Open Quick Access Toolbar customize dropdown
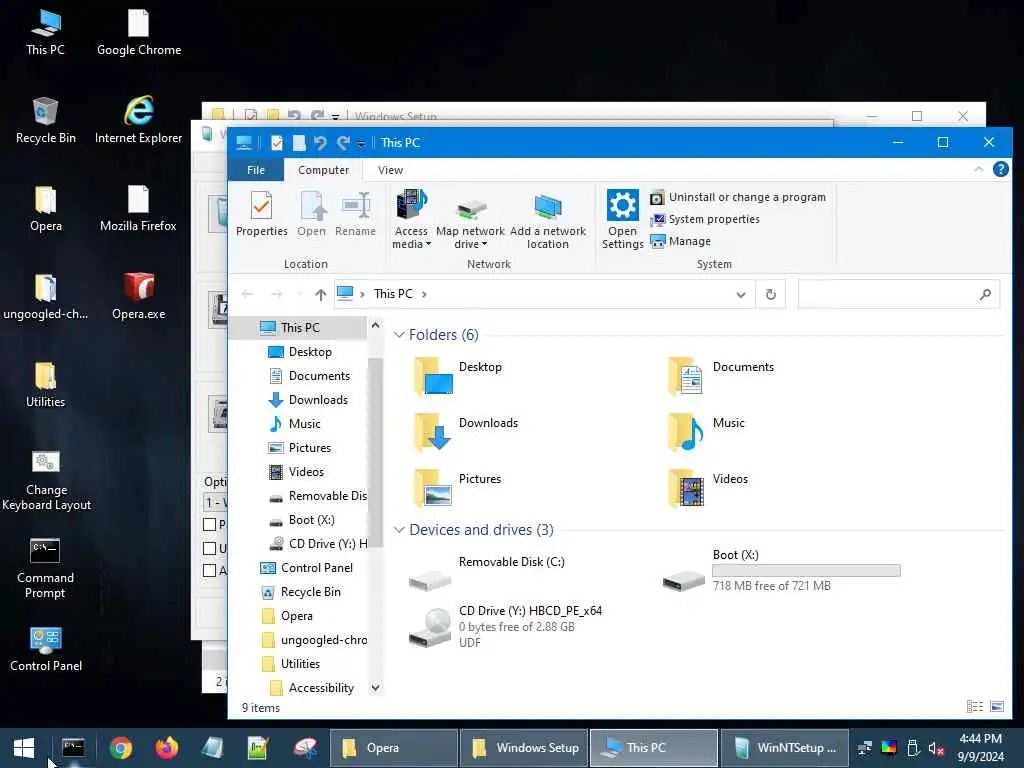 coord(361,143)
